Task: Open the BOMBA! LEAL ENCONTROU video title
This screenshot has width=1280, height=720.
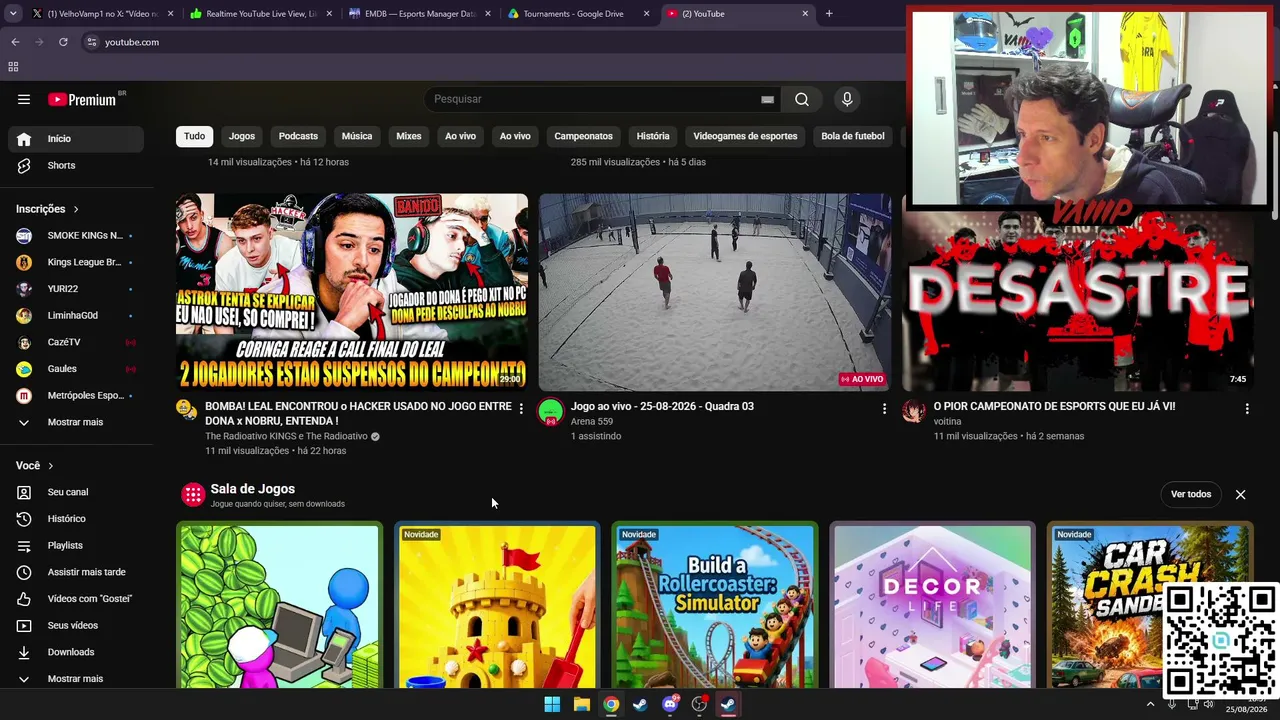Action: point(358,414)
